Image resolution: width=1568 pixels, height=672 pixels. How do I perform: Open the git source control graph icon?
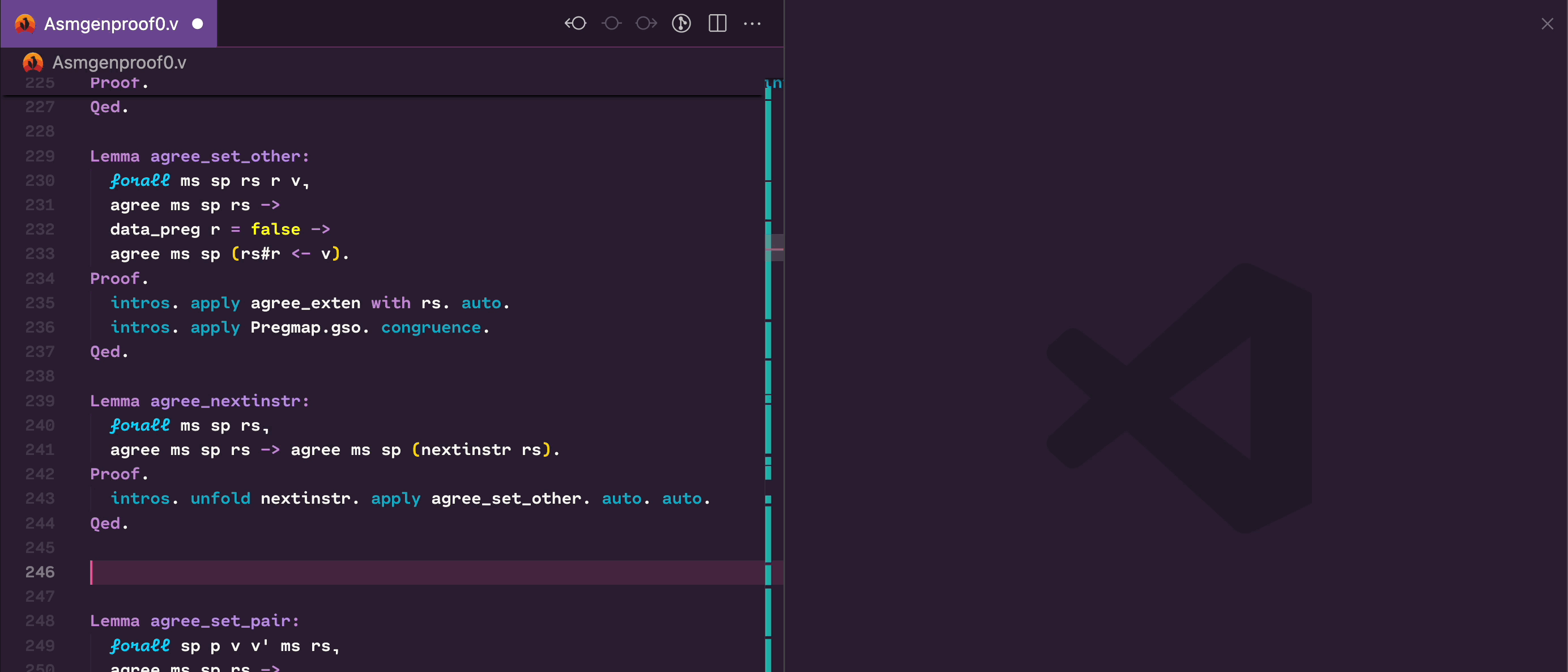681,24
